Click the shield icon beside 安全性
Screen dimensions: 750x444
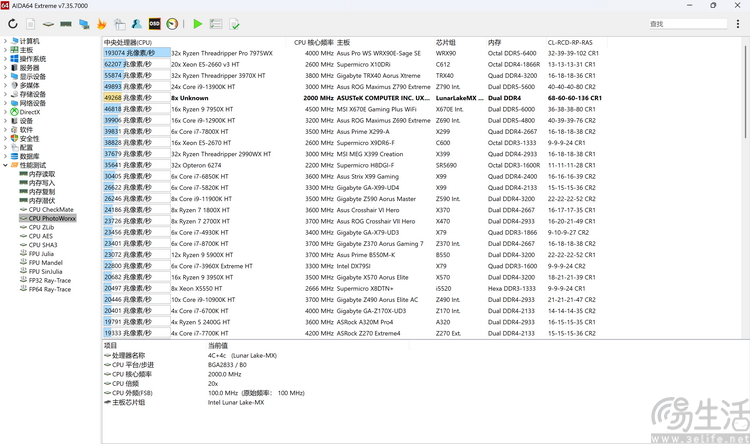(14, 138)
